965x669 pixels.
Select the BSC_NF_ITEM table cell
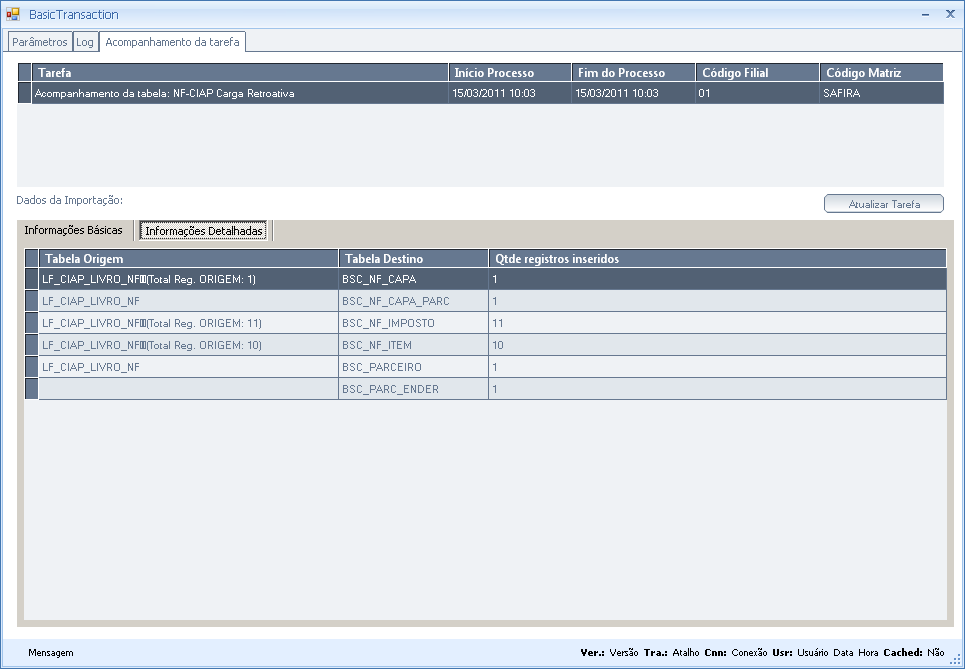coord(412,345)
